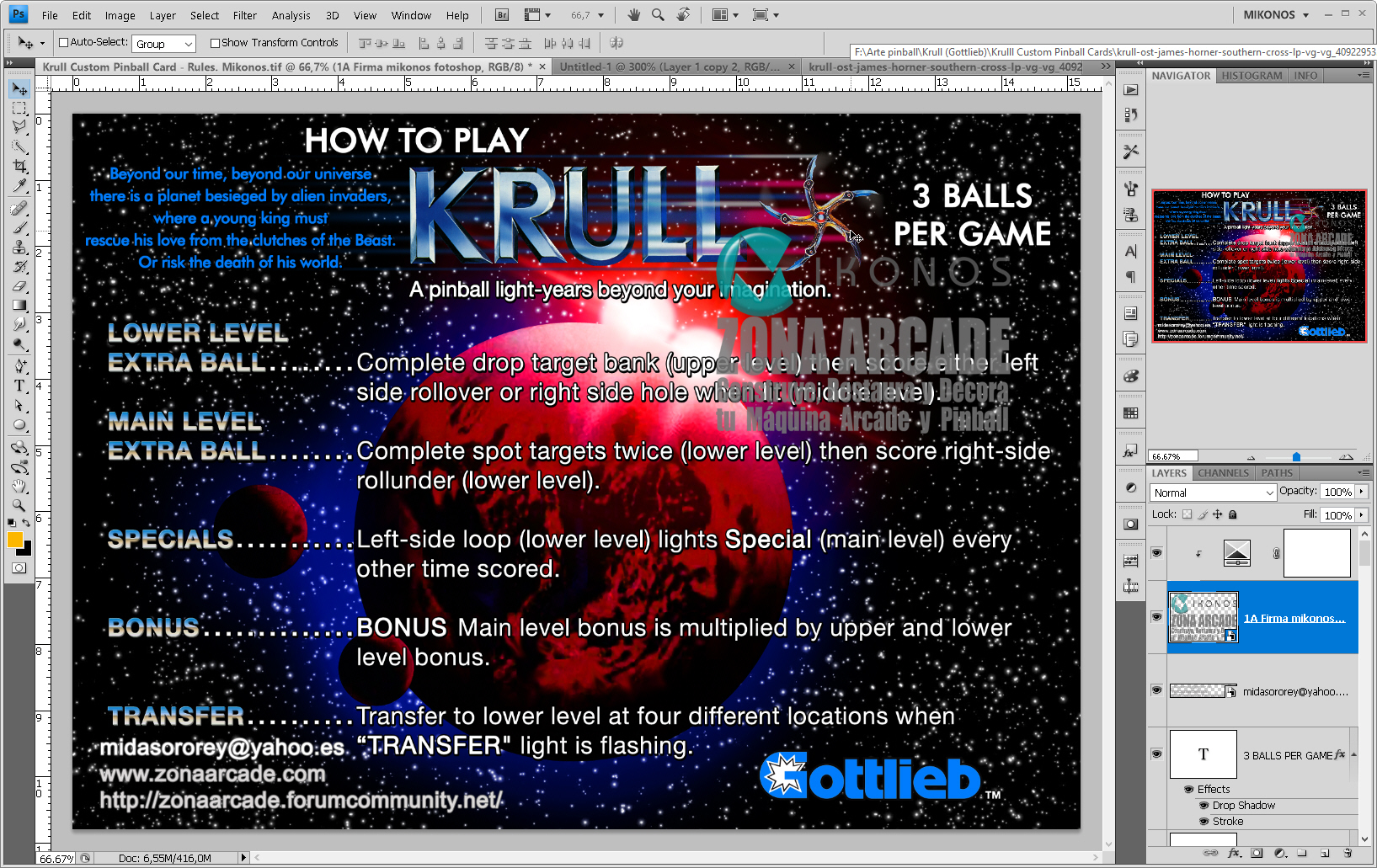Click the delete layer trash icon
Screen dimensions: 1377x868
(x=1347, y=853)
